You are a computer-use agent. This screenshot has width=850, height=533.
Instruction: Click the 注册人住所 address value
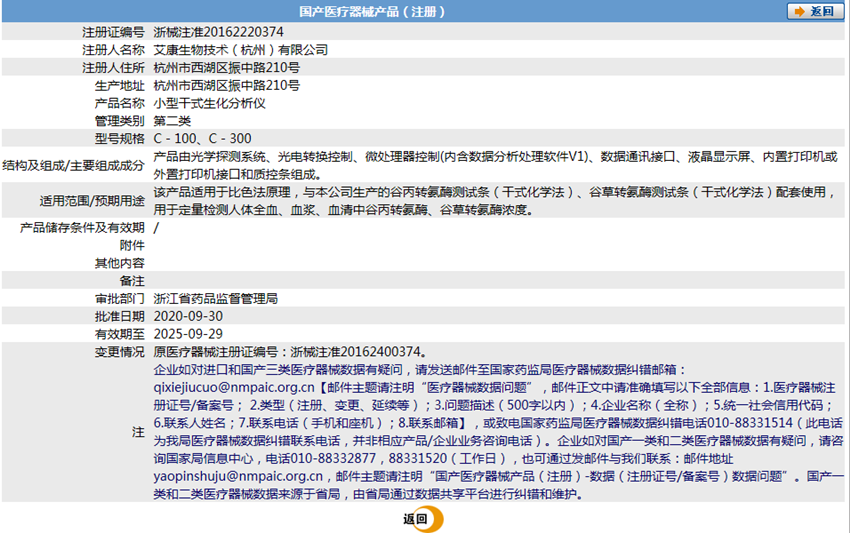227,68
